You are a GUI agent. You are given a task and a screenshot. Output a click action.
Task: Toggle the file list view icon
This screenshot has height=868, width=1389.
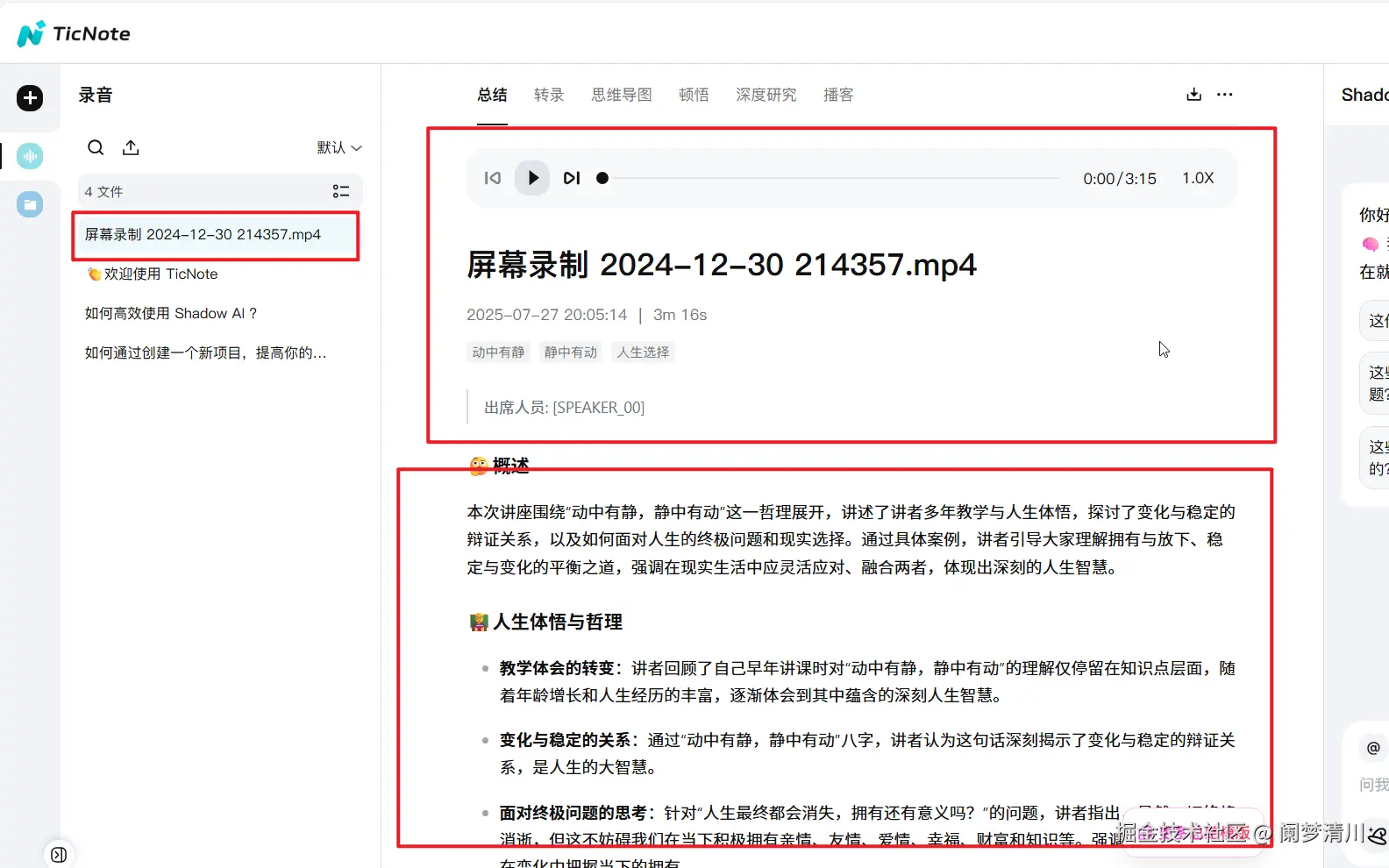pyautogui.click(x=341, y=191)
